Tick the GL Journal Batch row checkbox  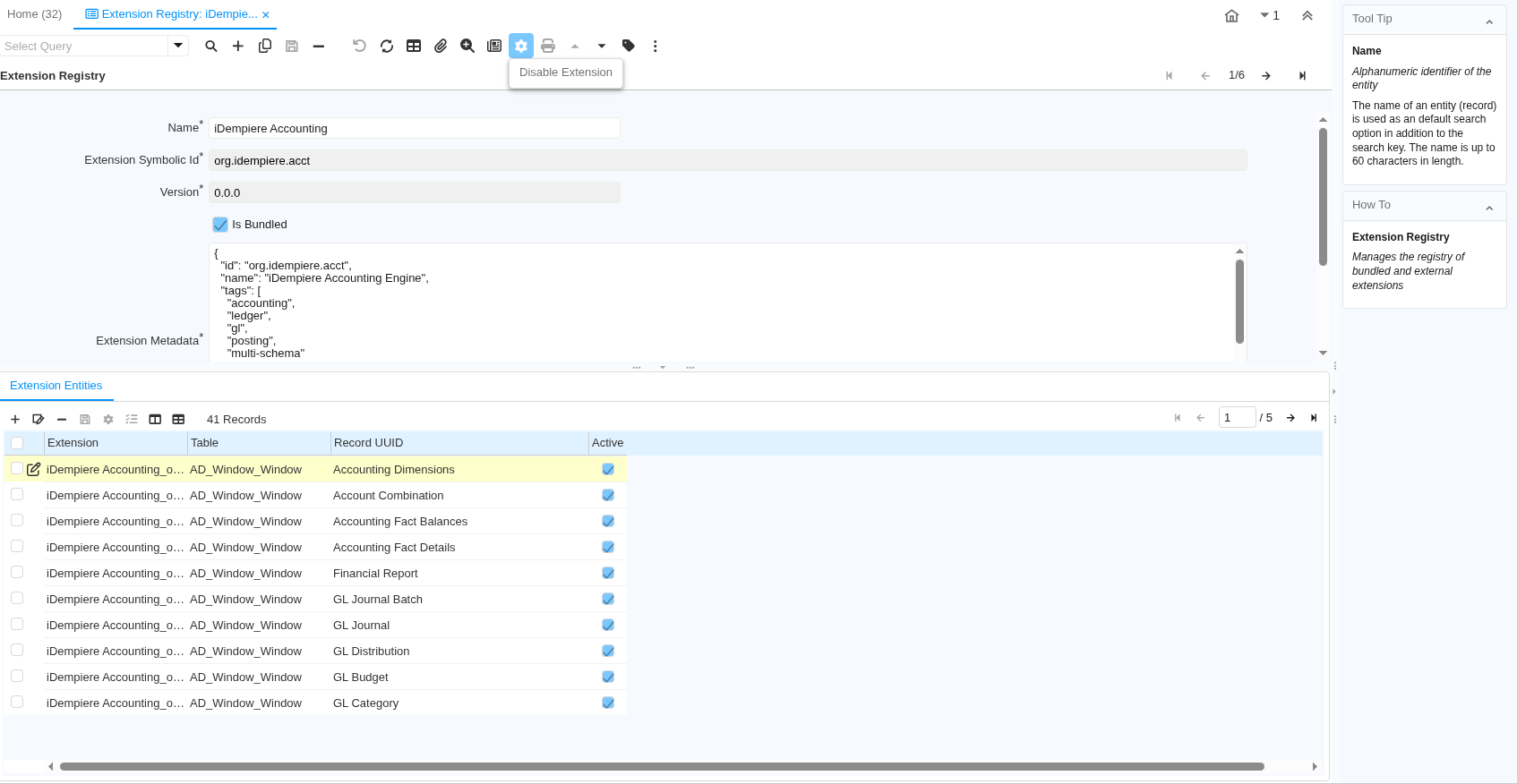[x=17, y=598]
